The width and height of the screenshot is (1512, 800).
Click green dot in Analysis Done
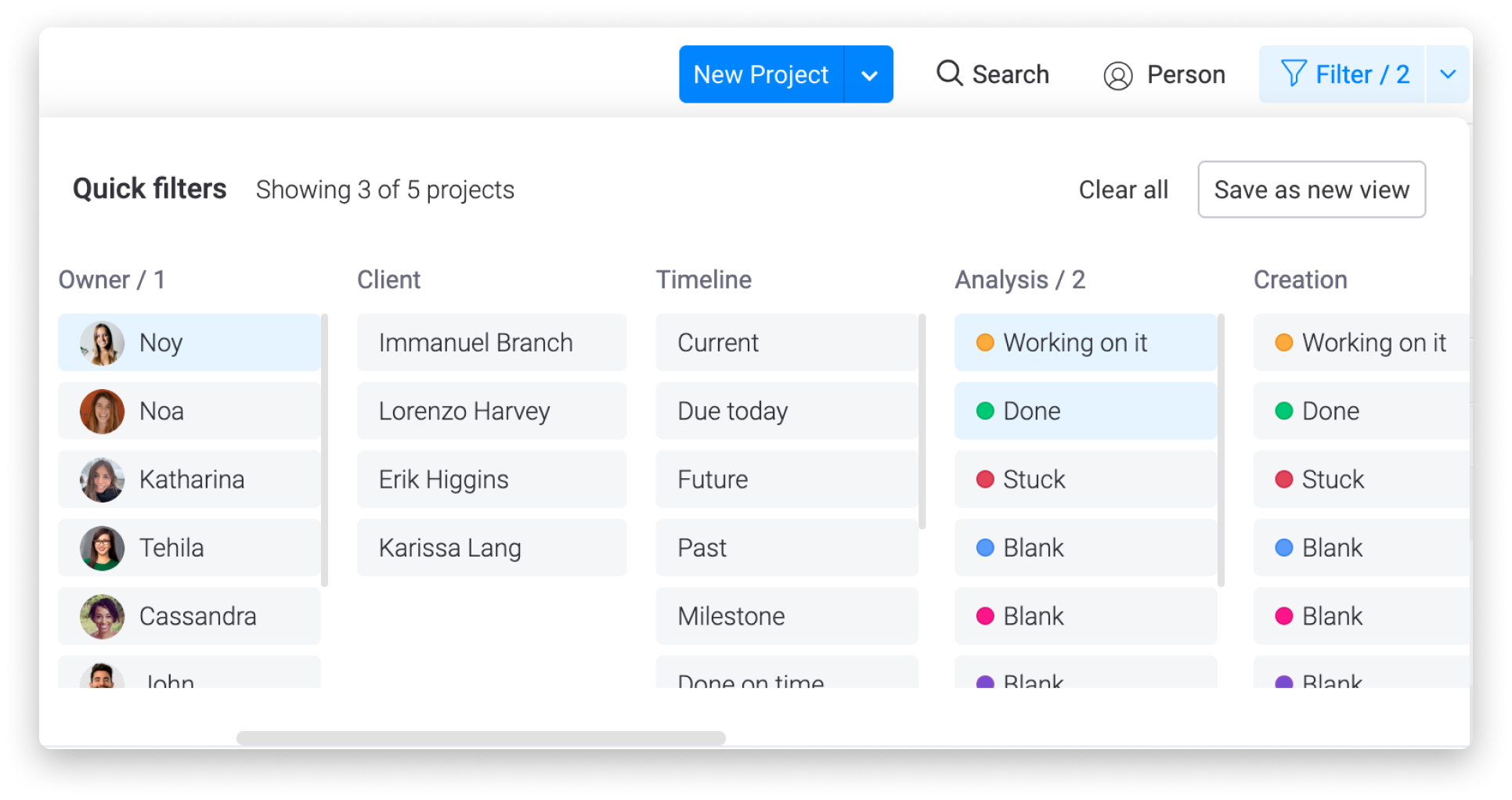pyautogui.click(x=985, y=411)
